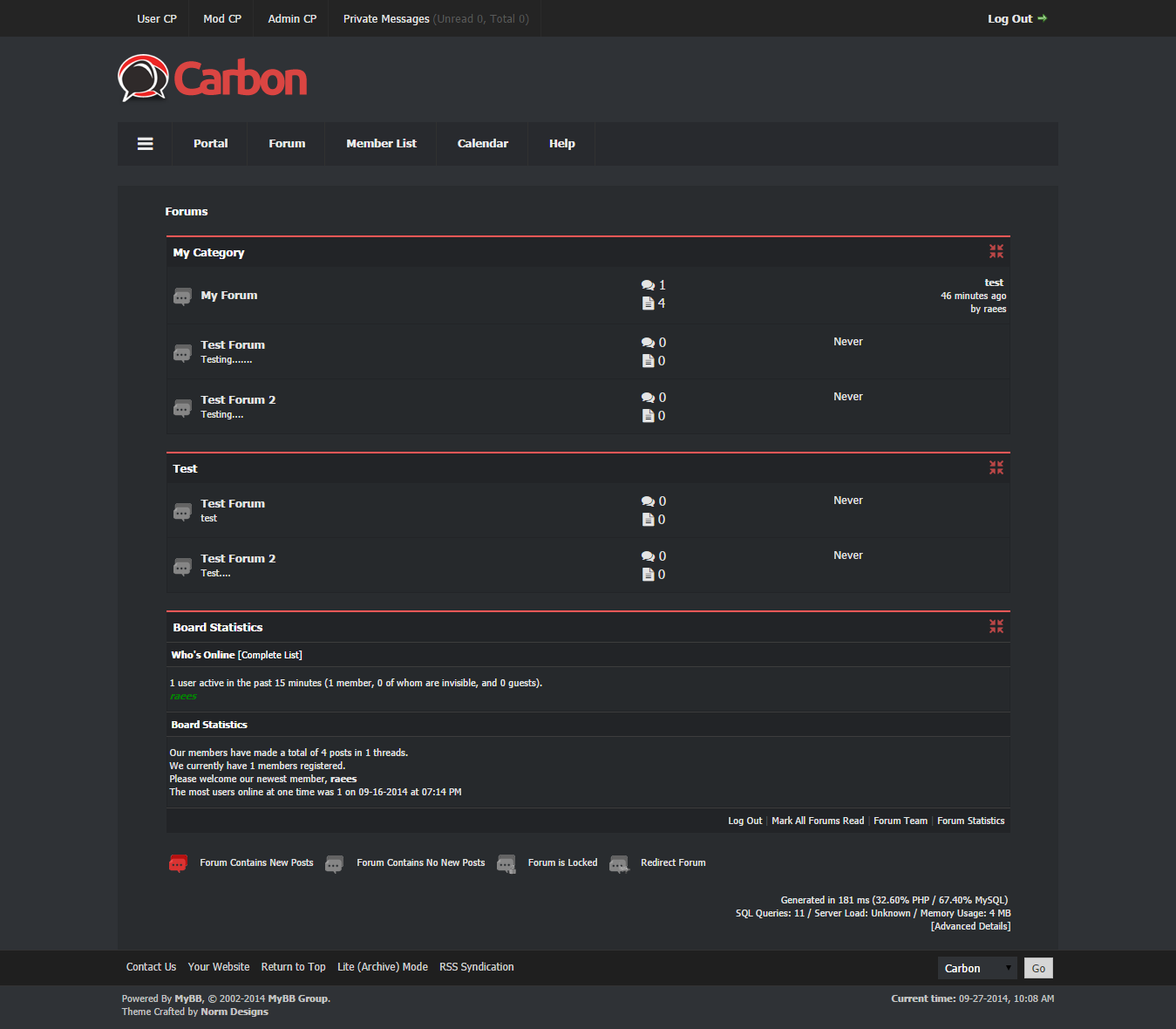The image size is (1176, 1029).
Task: Open the Carbon theme dropdown
Action: click(977, 968)
